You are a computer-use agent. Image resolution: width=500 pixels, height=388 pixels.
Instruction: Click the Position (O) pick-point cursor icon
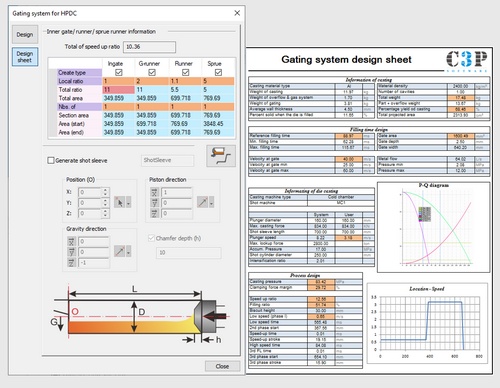[x=119, y=202]
